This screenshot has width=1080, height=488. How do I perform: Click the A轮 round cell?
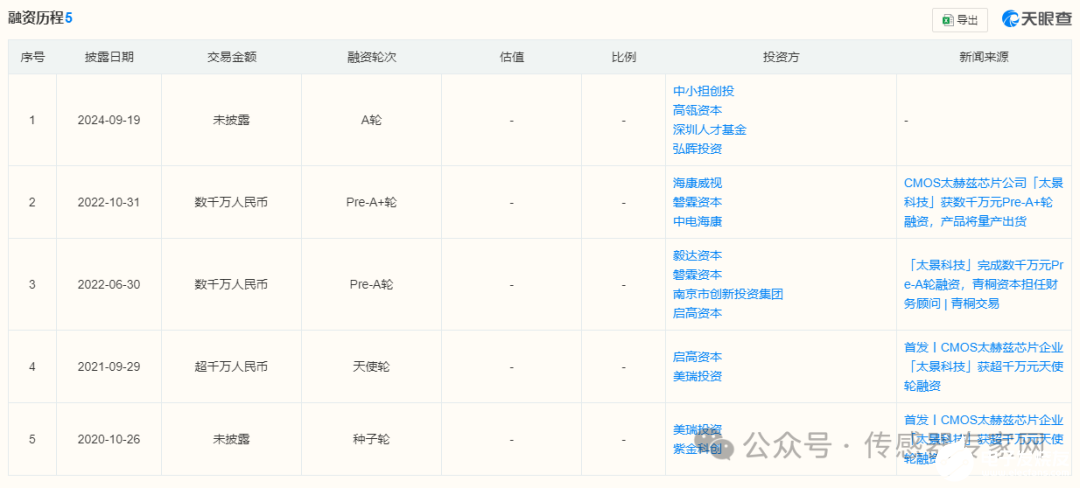pos(371,120)
